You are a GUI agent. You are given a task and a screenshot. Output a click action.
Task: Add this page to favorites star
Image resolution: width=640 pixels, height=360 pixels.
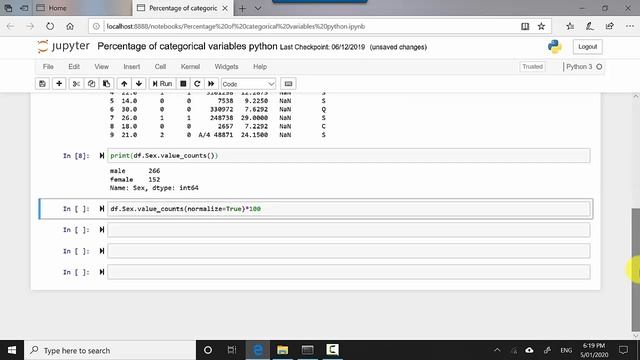pos(541,26)
